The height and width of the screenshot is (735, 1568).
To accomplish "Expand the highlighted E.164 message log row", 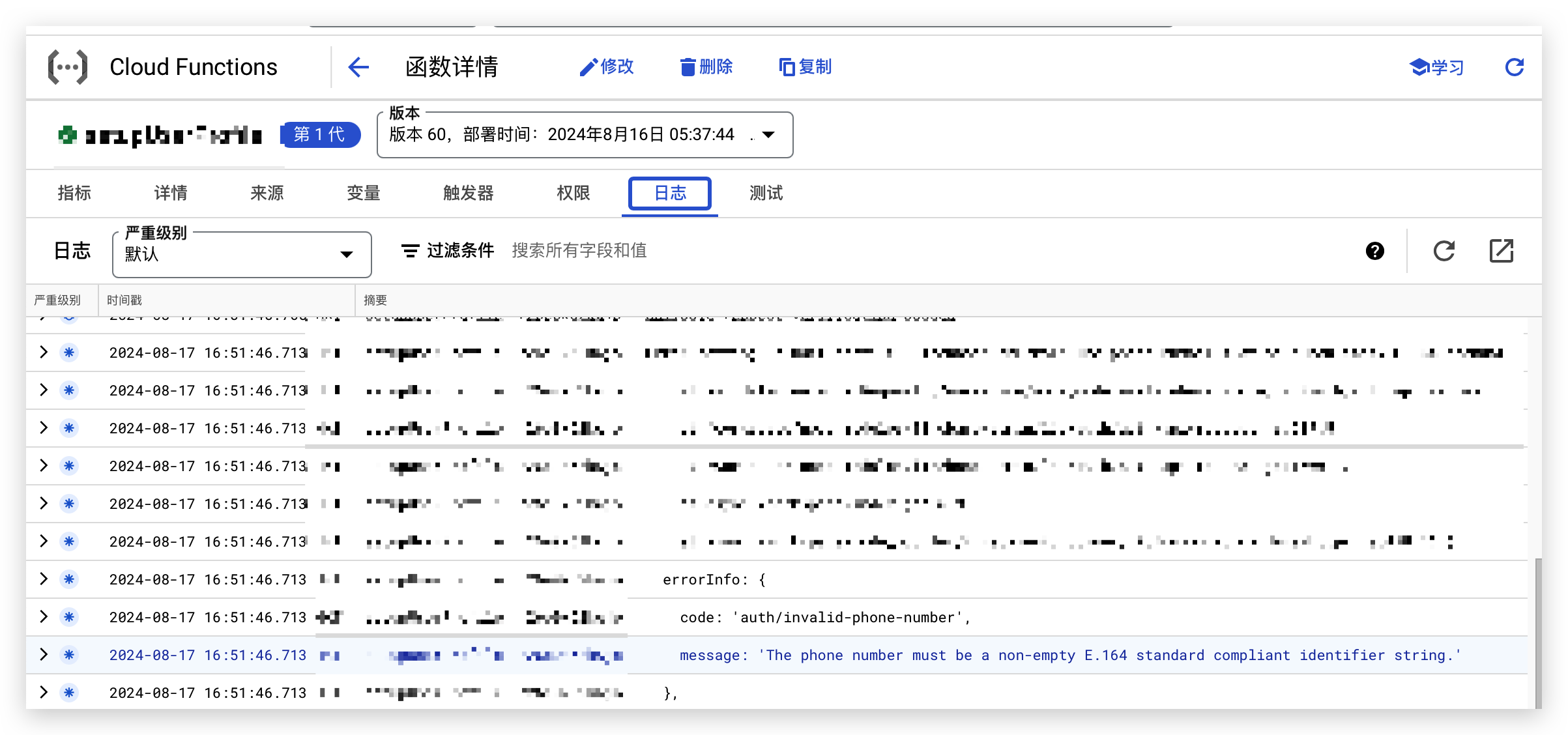I will pyautogui.click(x=44, y=655).
